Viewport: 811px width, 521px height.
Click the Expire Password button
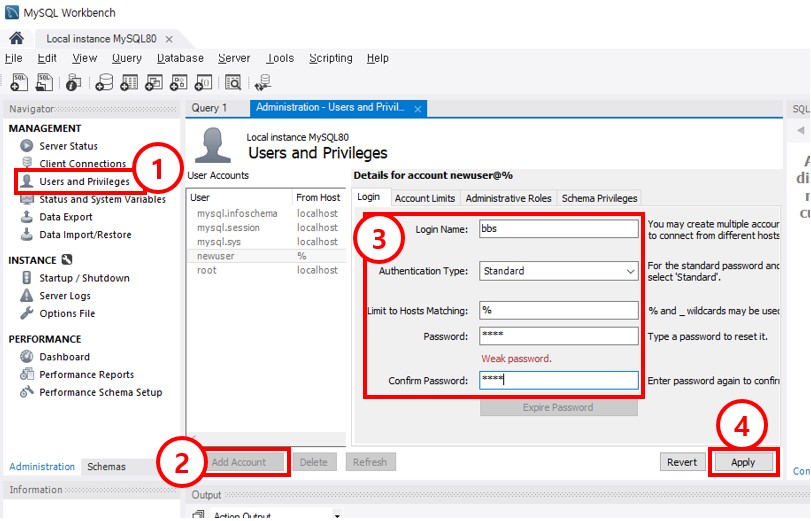click(x=559, y=407)
